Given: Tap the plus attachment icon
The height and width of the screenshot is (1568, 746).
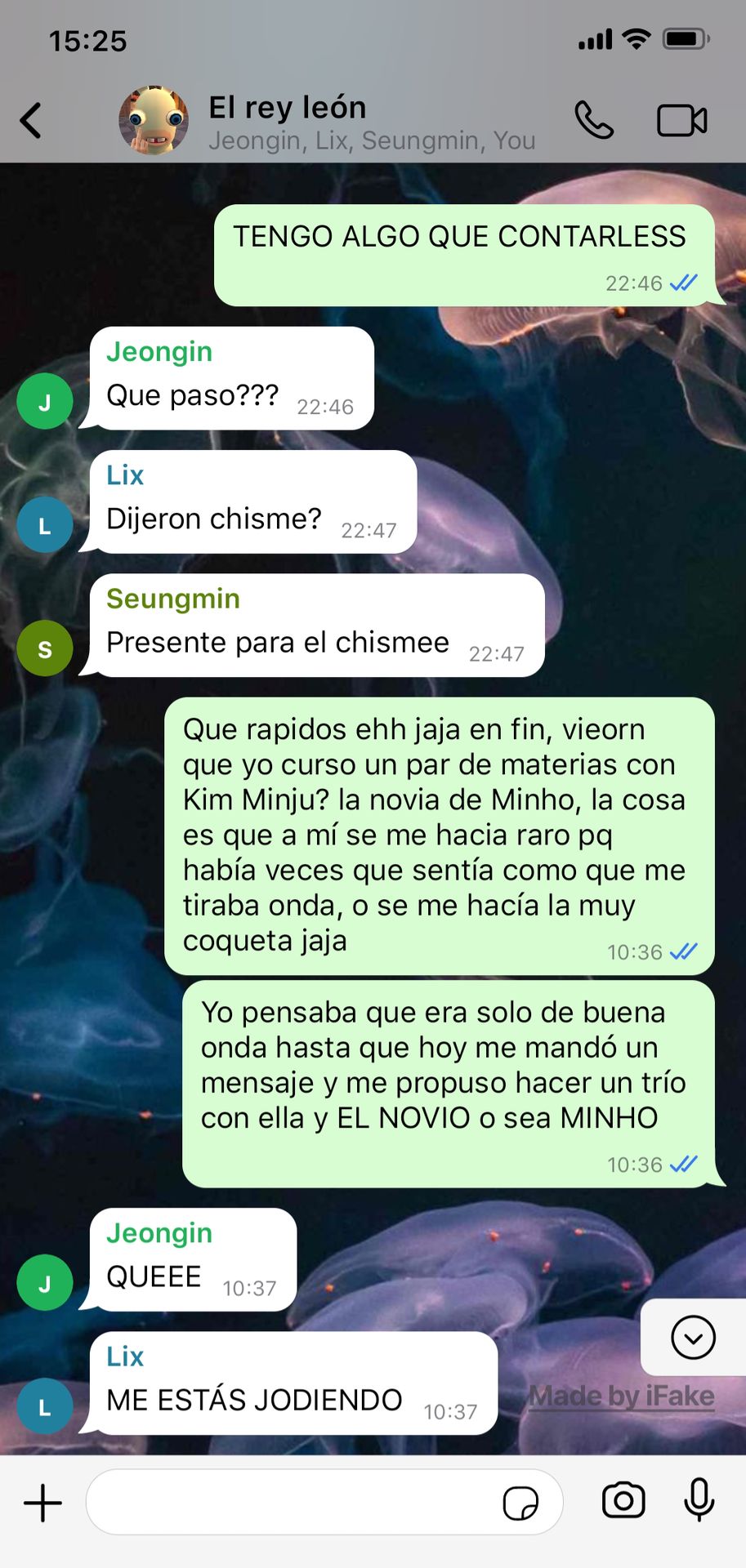Looking at the screenshot, I should coord(42,1503).
